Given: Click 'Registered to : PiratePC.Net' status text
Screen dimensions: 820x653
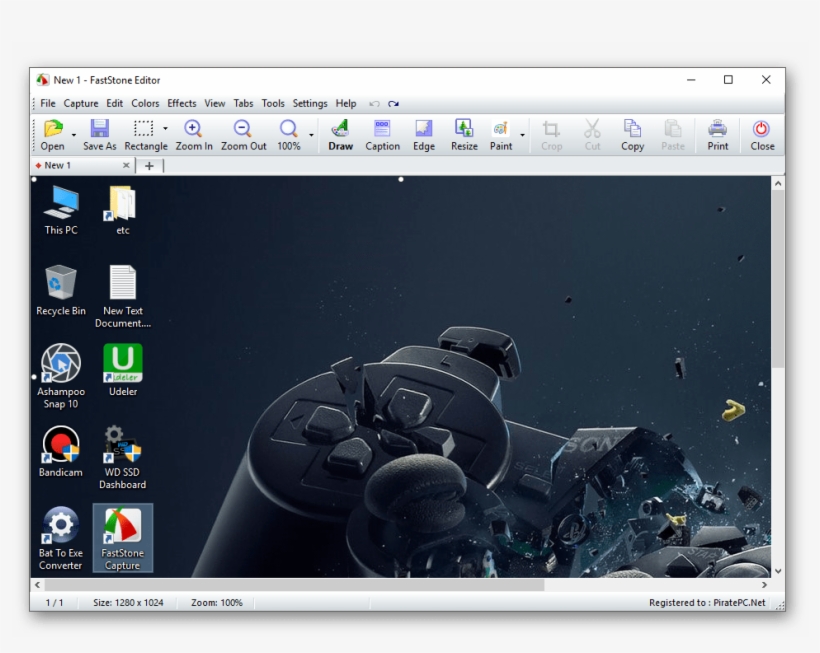Looking at the screenshot, I should pos(707,603).
